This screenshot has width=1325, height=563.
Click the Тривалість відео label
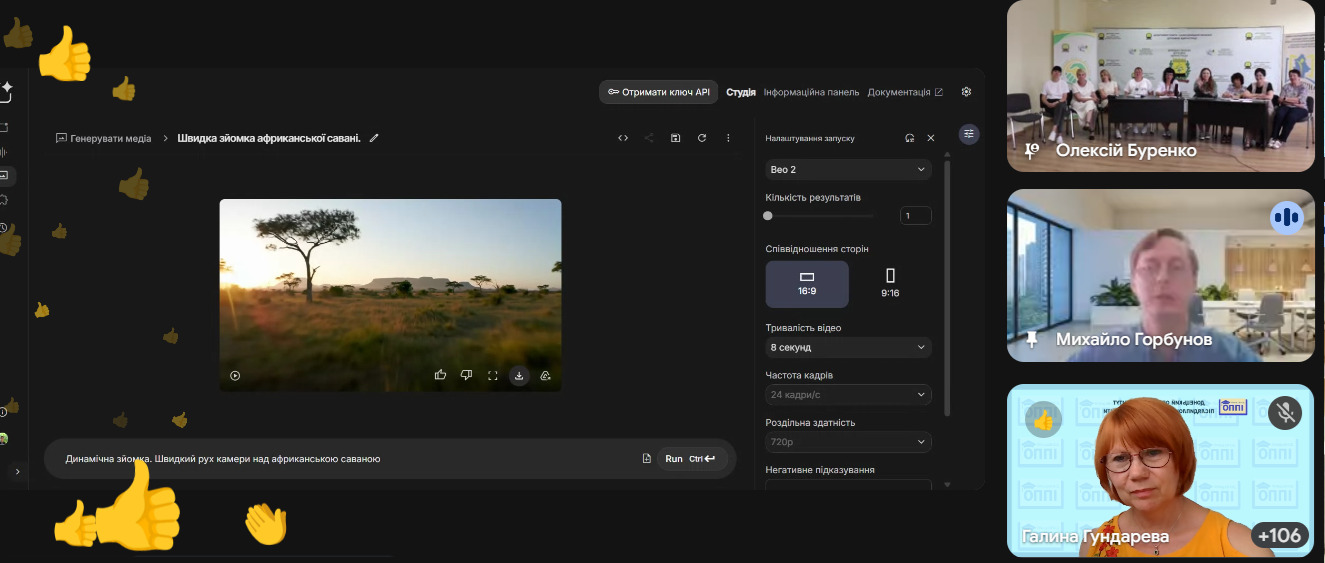coord(803,328)
